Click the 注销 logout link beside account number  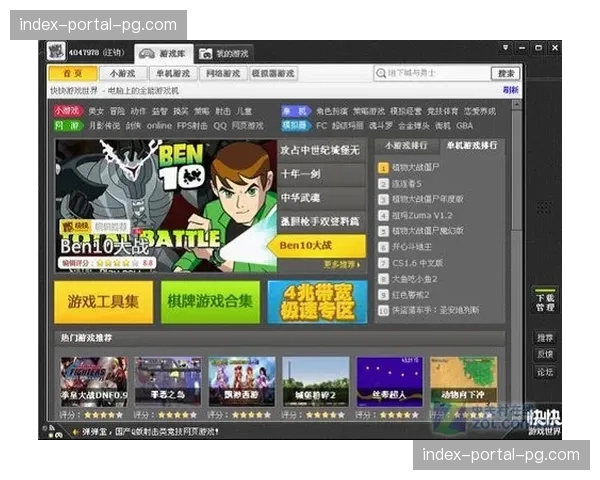(x=114, y=52)
